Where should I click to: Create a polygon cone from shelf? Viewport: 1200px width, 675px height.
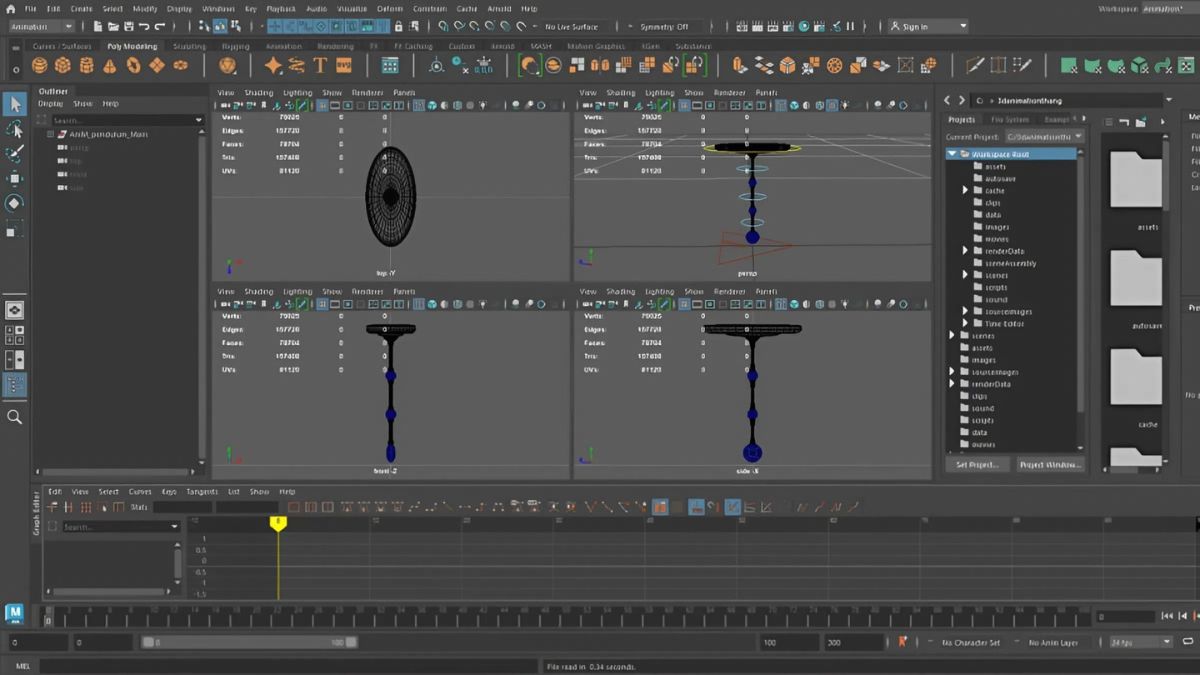(x=110, y=65)
